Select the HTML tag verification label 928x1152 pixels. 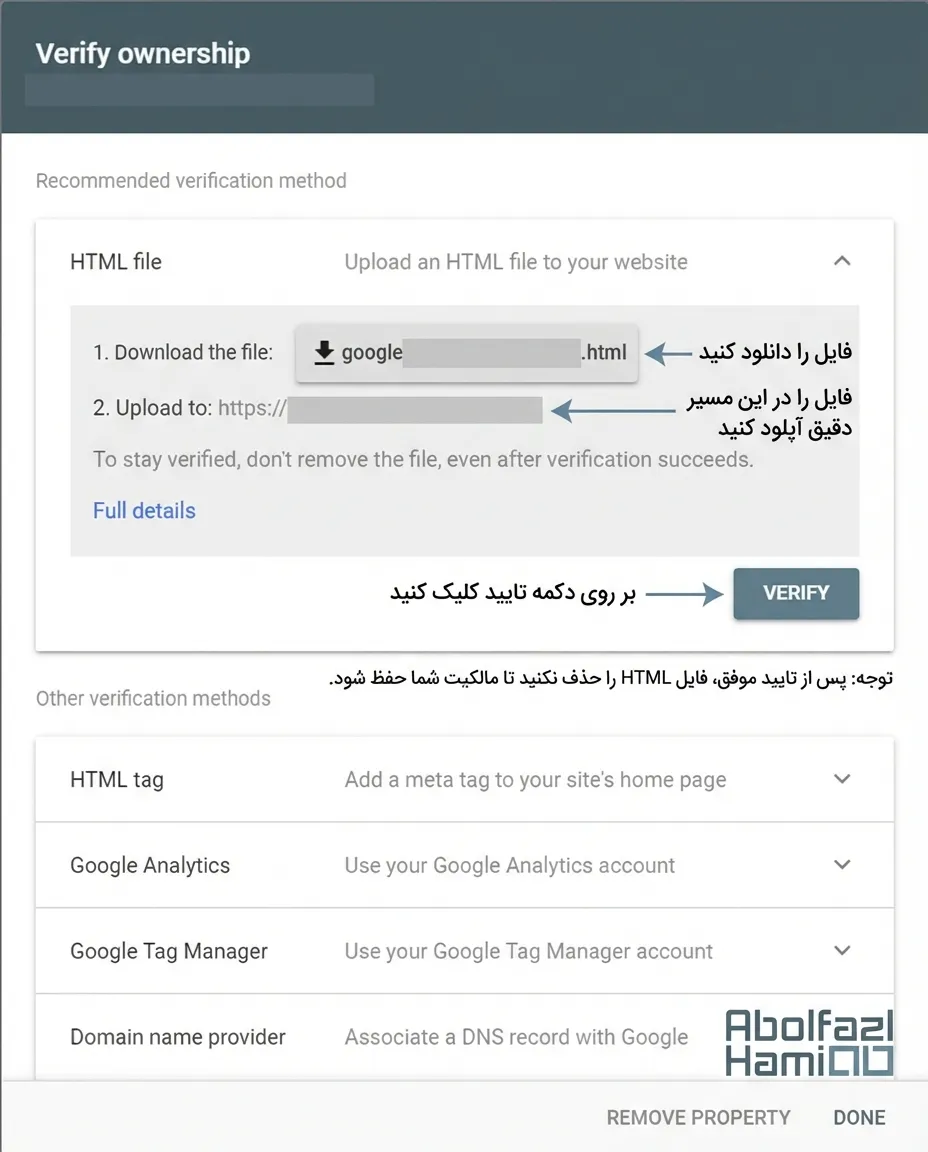tap(117, 780)
